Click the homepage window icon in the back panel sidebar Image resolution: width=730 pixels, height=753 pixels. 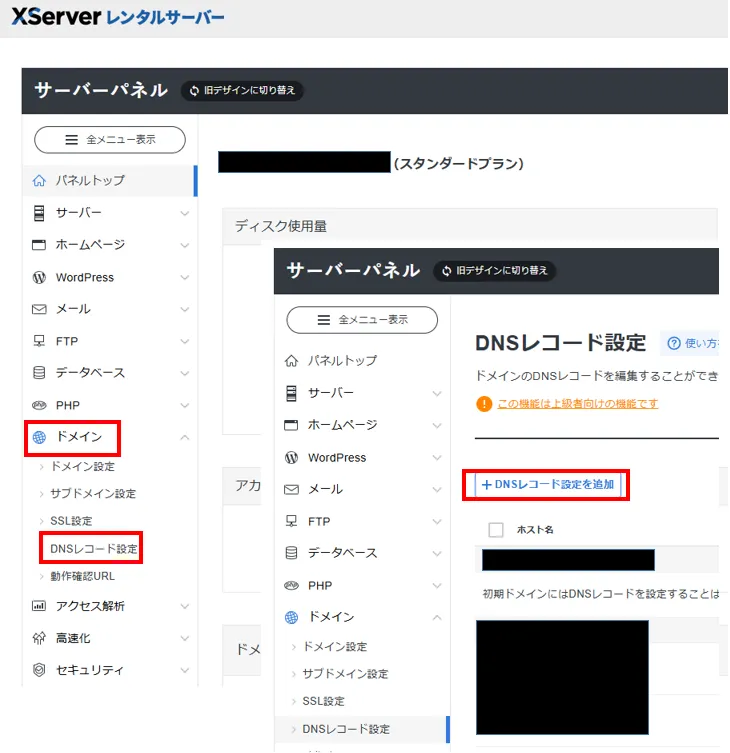click(39, 245)
